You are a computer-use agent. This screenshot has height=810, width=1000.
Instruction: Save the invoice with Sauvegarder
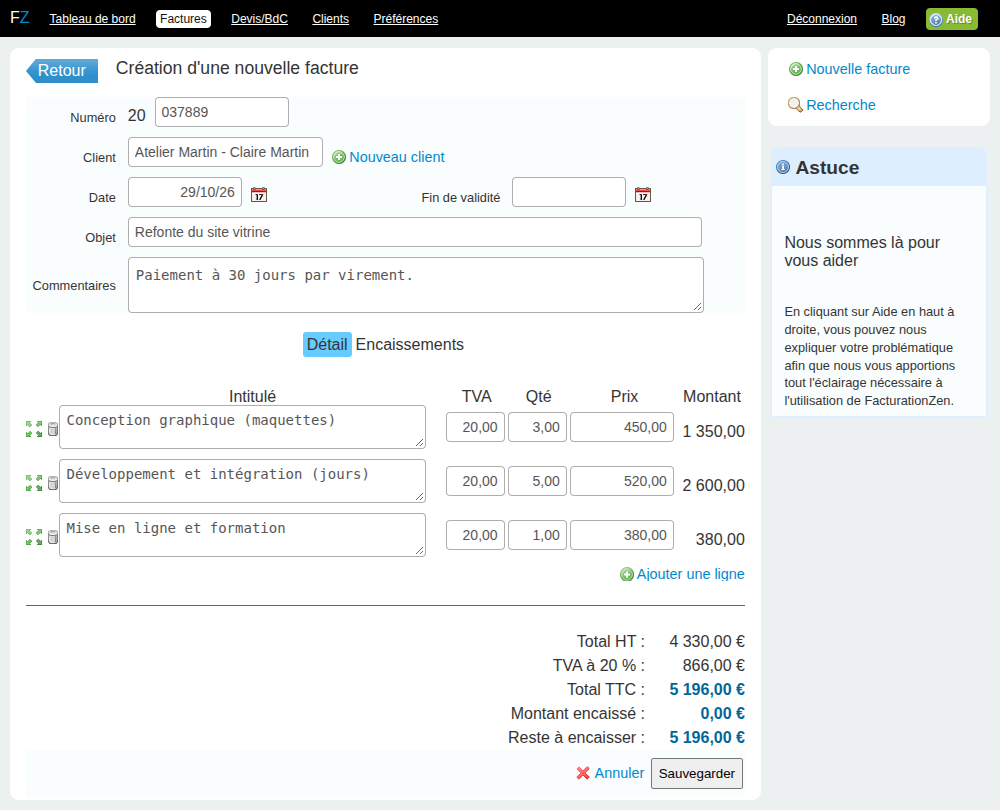(696, 773)
